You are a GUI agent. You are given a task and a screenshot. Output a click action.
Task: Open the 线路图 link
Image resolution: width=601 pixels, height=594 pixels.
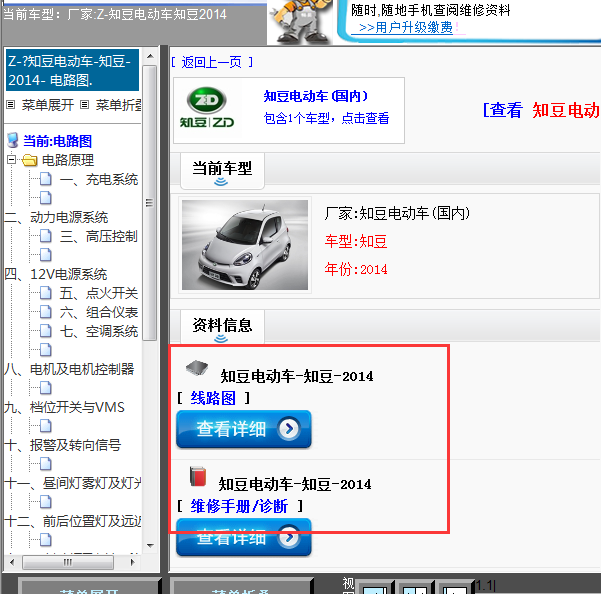pos(213,398)
